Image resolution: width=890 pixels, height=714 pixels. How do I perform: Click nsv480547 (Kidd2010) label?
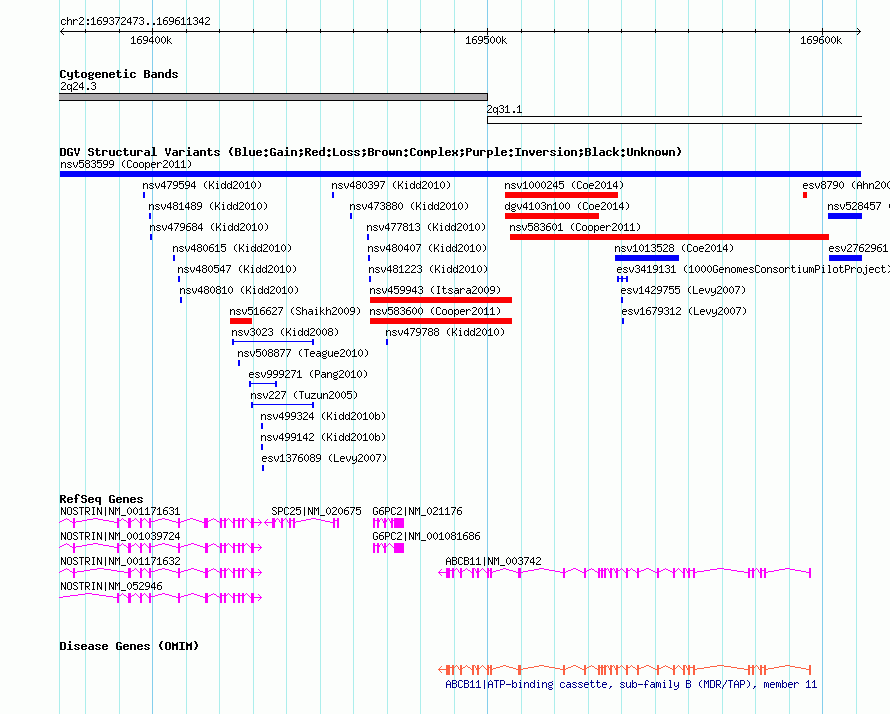237,269
